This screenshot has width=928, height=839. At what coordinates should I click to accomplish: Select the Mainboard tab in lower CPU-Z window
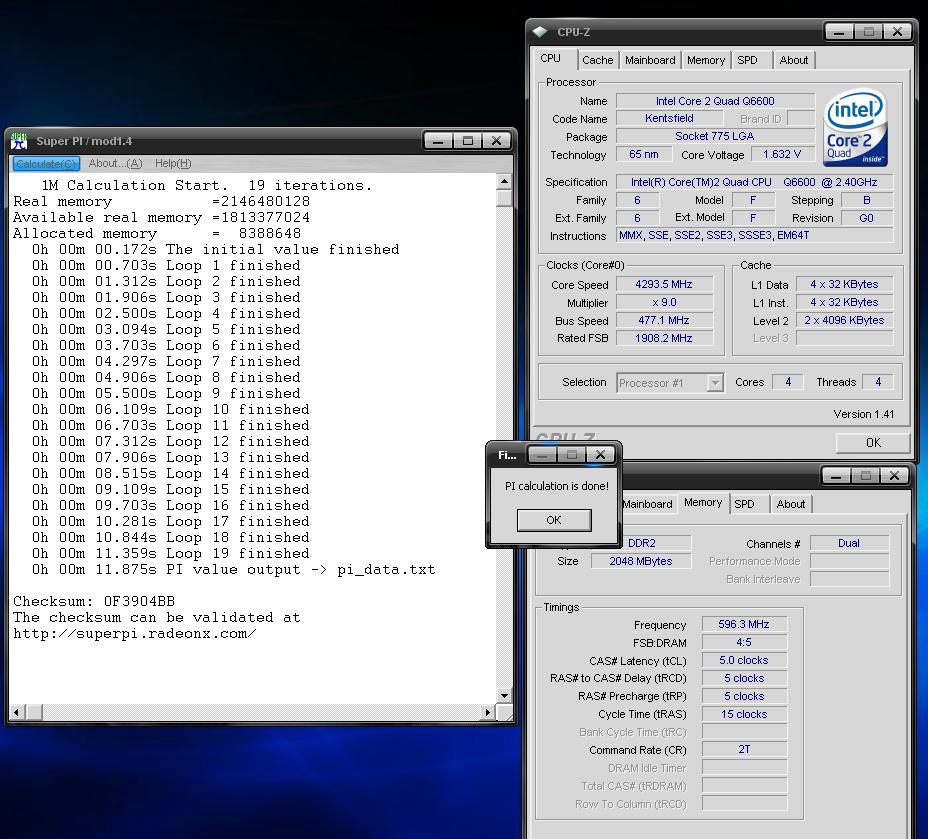(x=647, y=504)
